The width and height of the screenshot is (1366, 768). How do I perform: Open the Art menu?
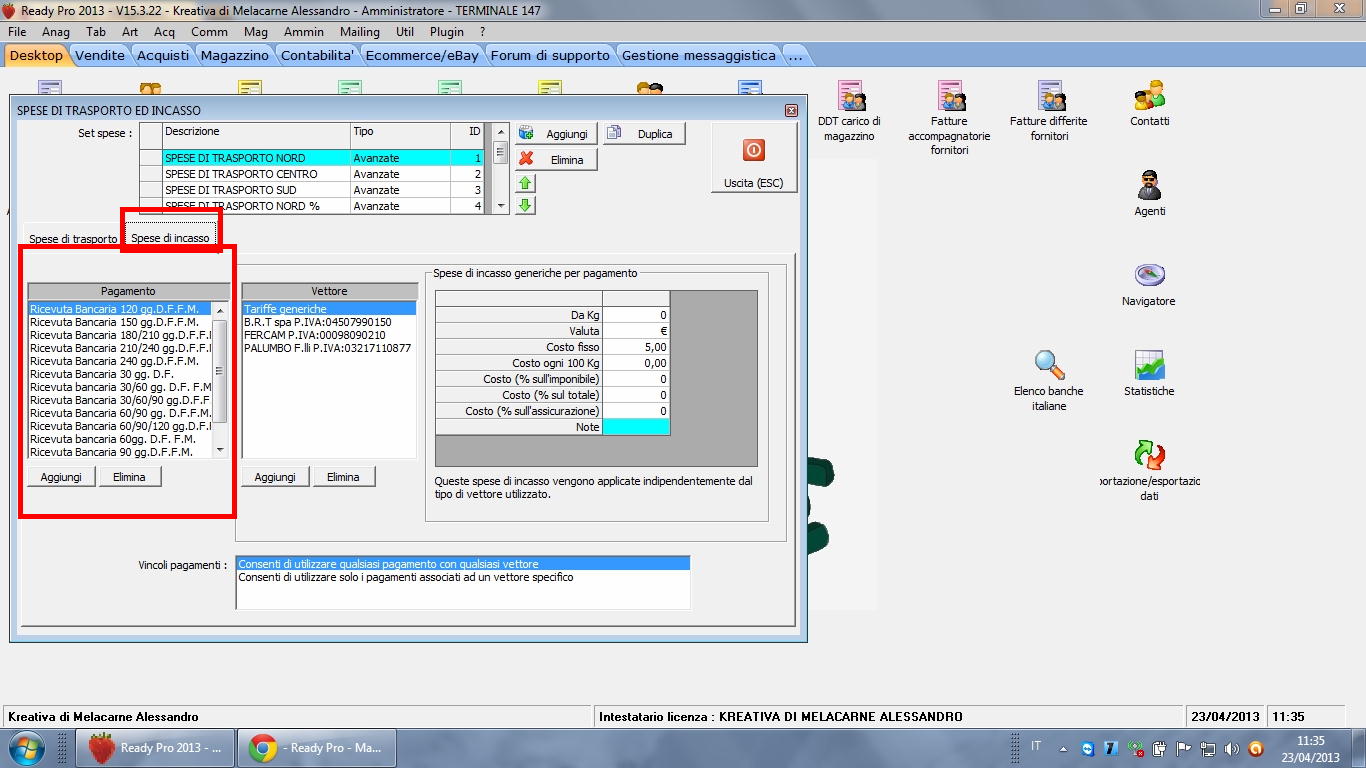[x=130, y=32]
